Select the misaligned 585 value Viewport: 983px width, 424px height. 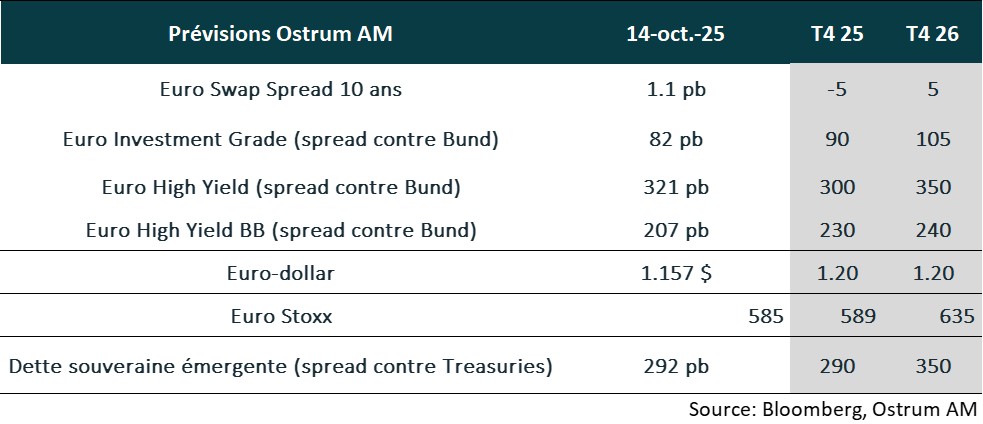click(x=765, y=317)
